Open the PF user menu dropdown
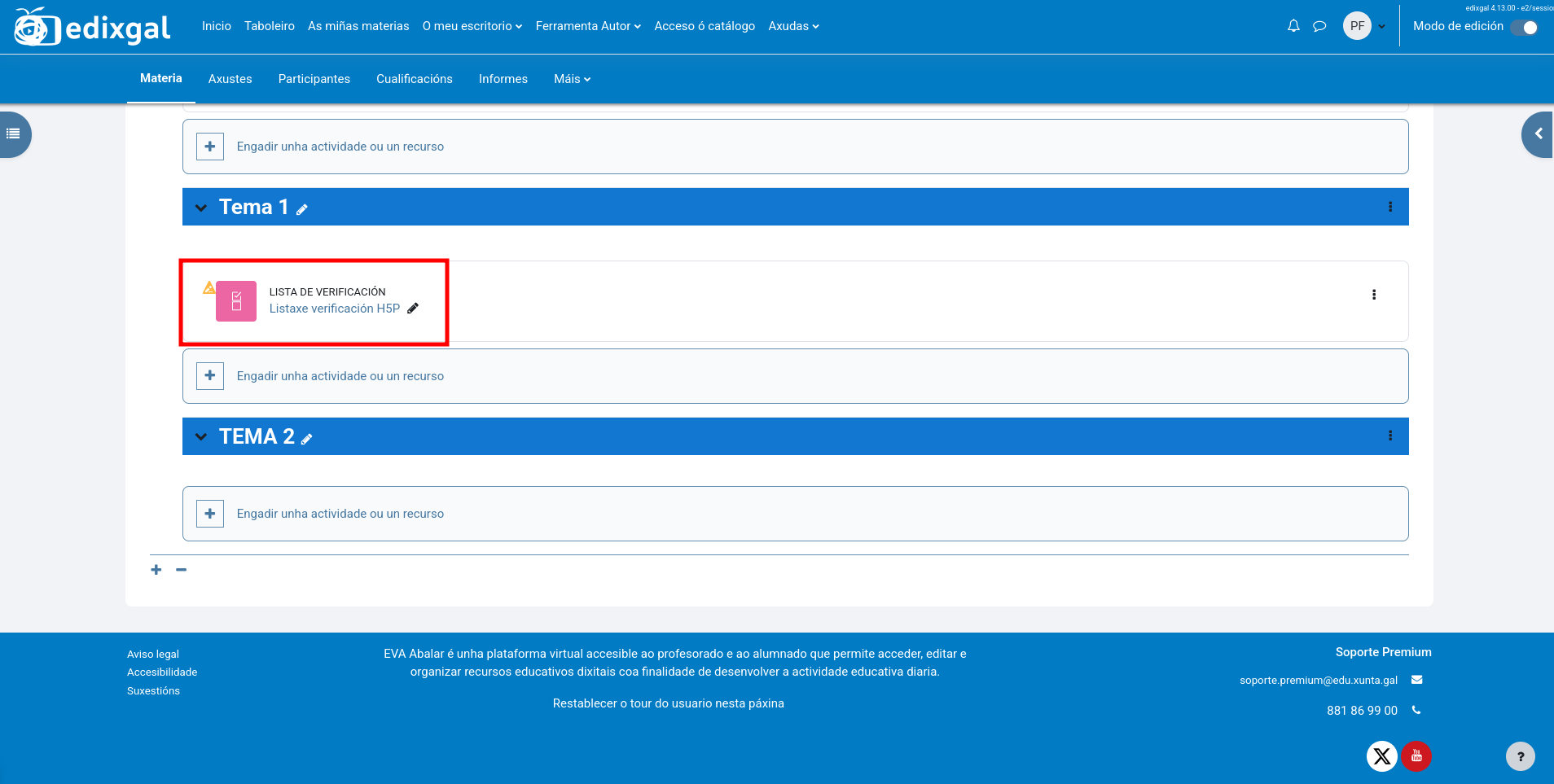Image resolution: width=1554 pixels, height=784 pixels. pos(1364,26)
